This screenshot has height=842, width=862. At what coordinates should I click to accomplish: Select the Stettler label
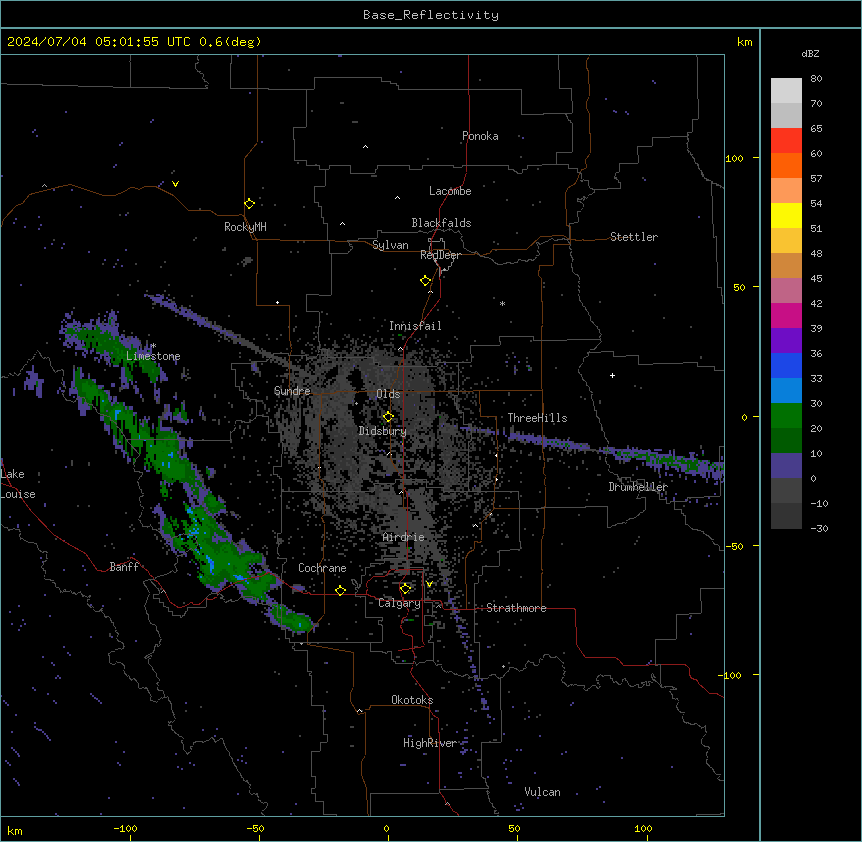tap(634, 237)
